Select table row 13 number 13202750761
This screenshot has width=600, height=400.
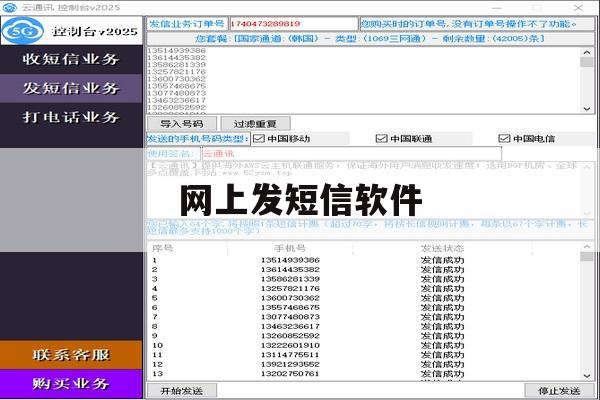point(290,374)
